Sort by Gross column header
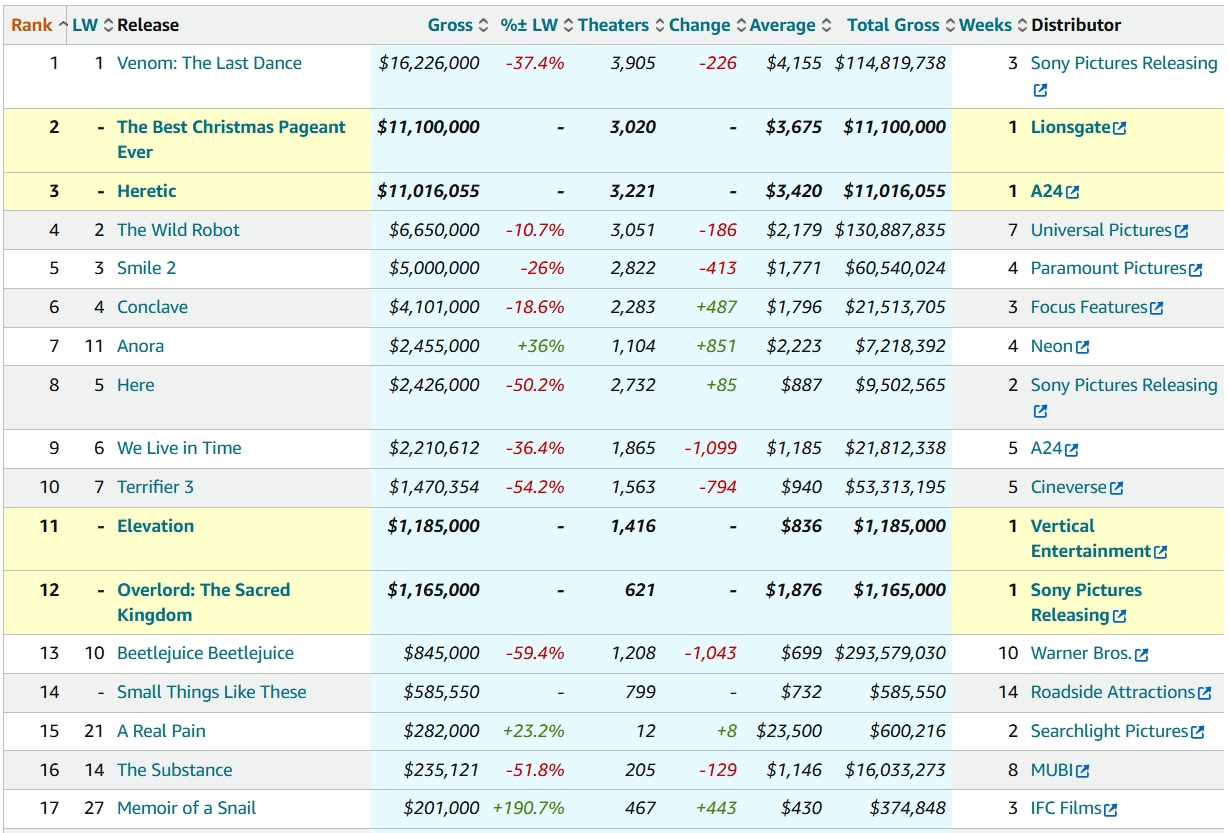The width and height of the screenshot is (1229, 833). point(457,25)
